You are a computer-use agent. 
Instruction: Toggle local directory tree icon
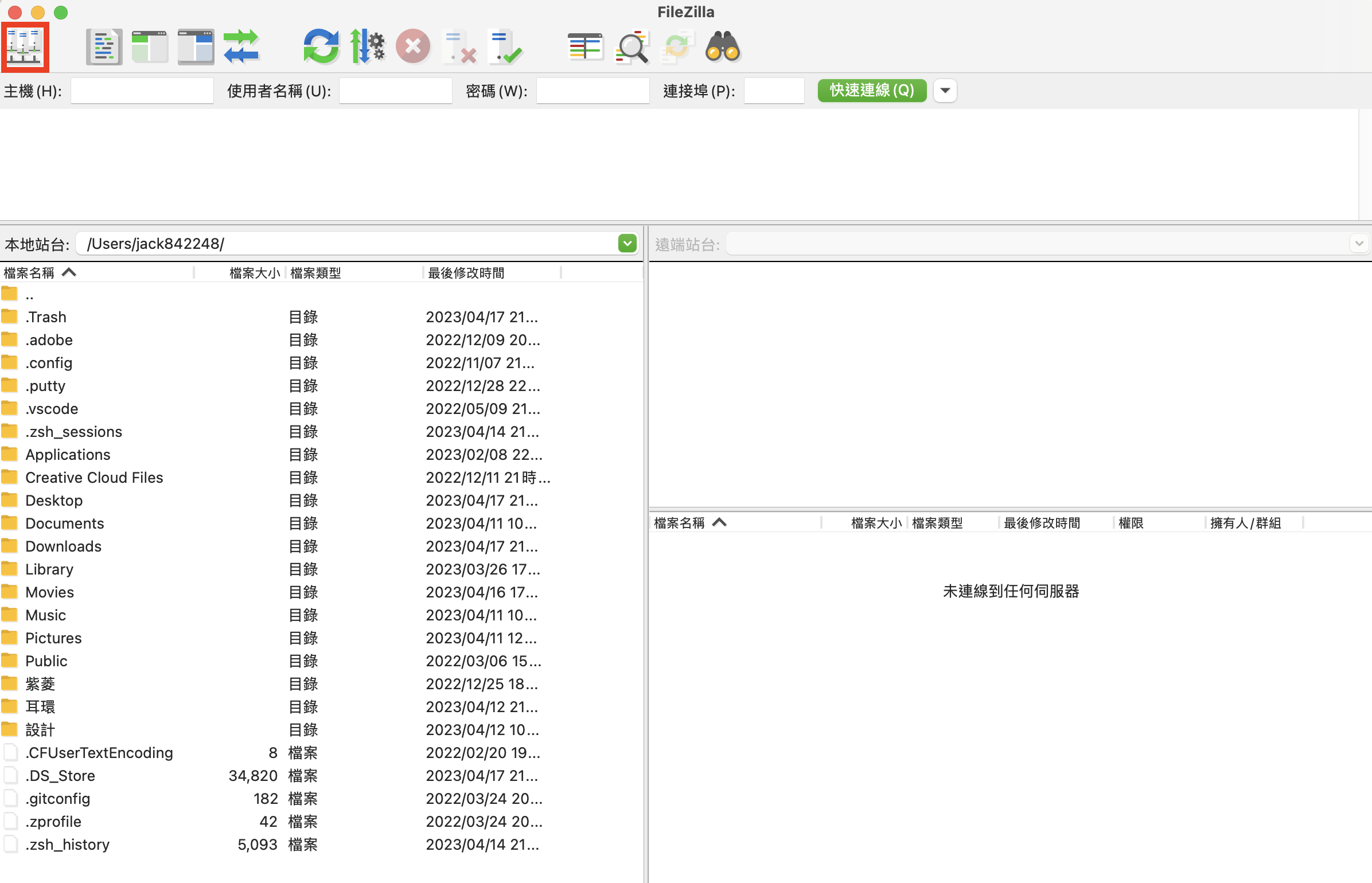150,47
